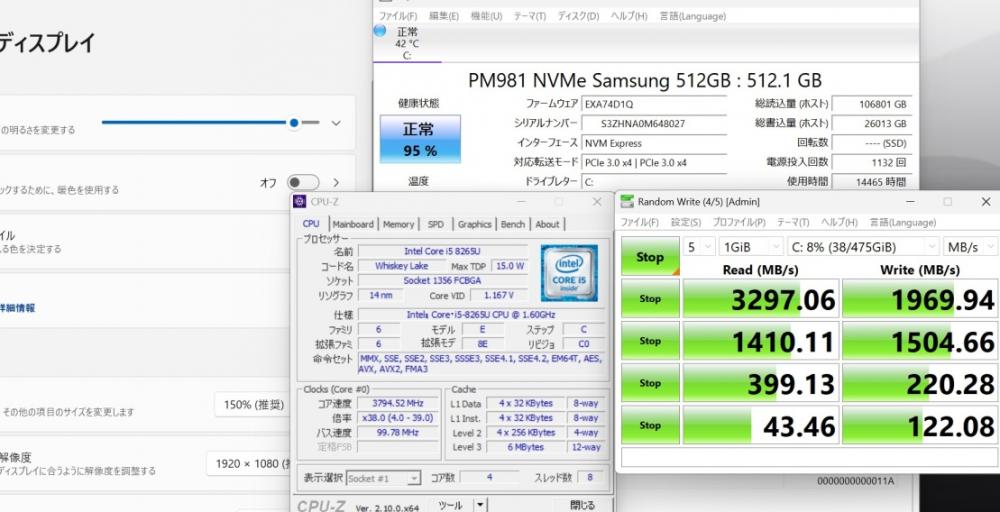The height and width of the screenshot is (512, 1000).
Task: Click the large top Stop button in CrystalDiskMark
Action: pyautogui.click(x=650, y=256)
